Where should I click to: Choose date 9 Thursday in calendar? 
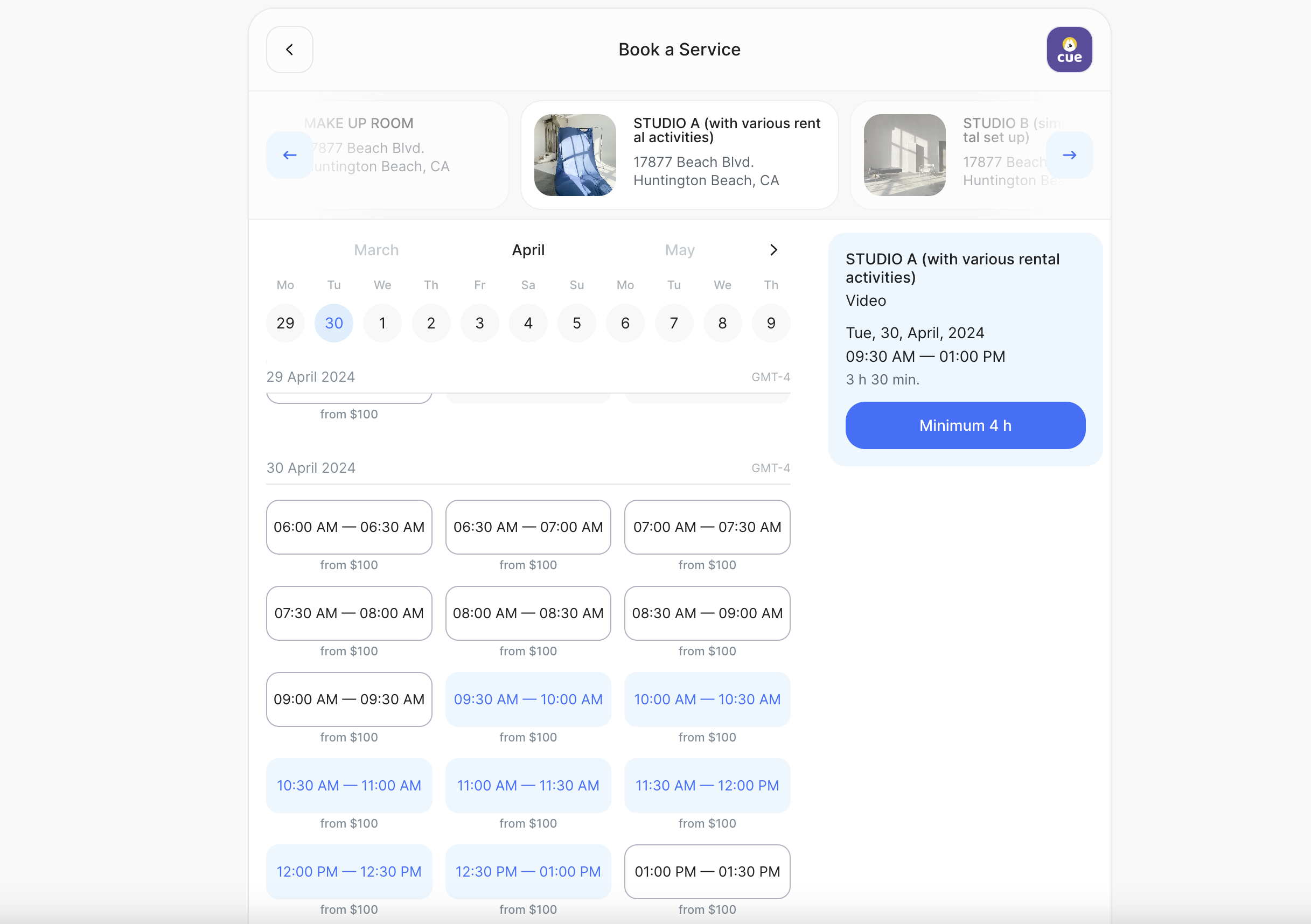click(x=771, y=323)
